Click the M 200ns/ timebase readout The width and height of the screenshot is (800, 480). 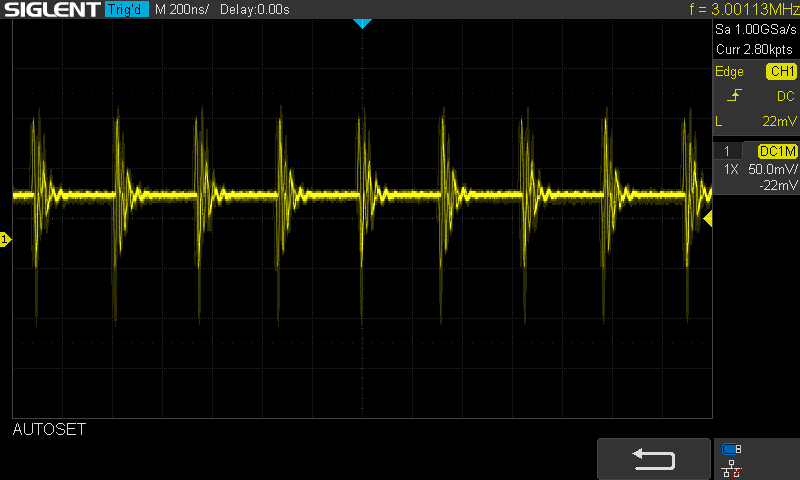182,9
